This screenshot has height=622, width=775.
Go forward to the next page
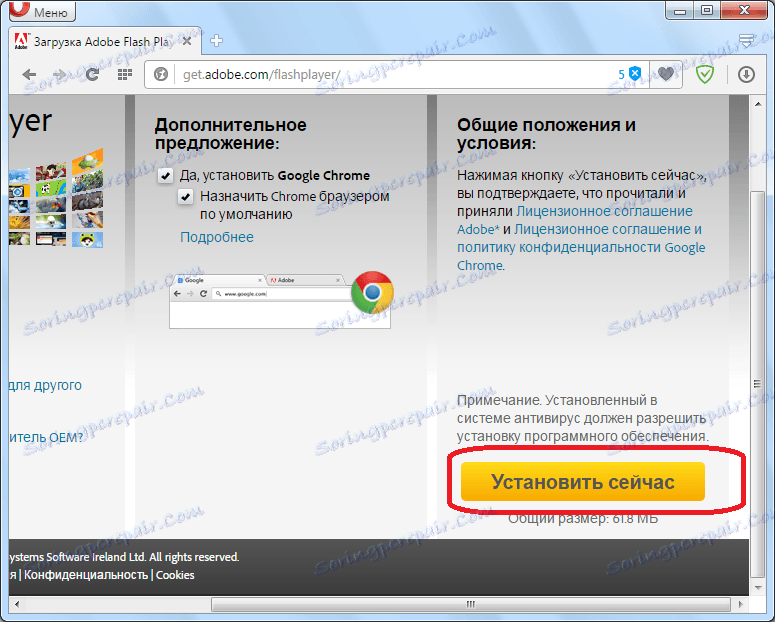[x=60, y=75]
